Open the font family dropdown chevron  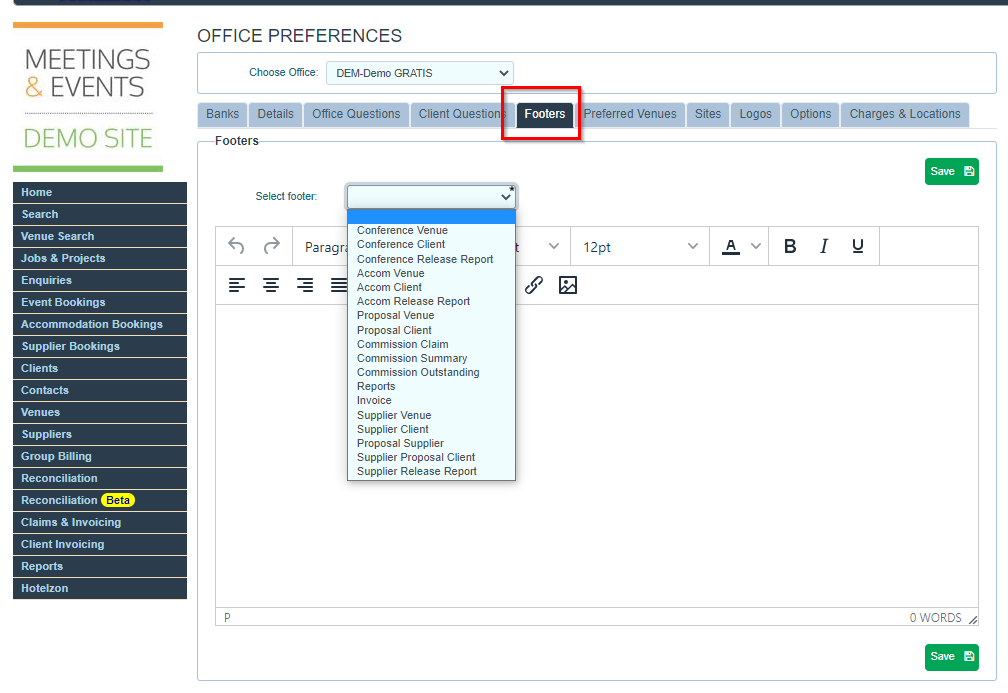554,246
